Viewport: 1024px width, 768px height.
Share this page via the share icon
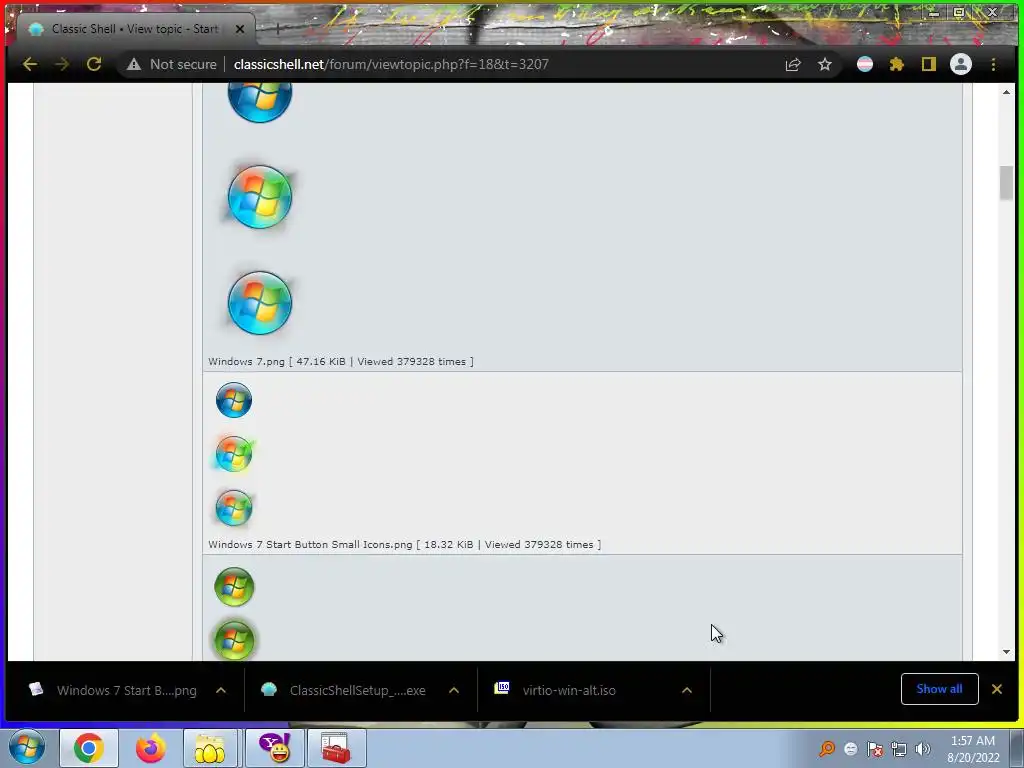pos(793,64)
